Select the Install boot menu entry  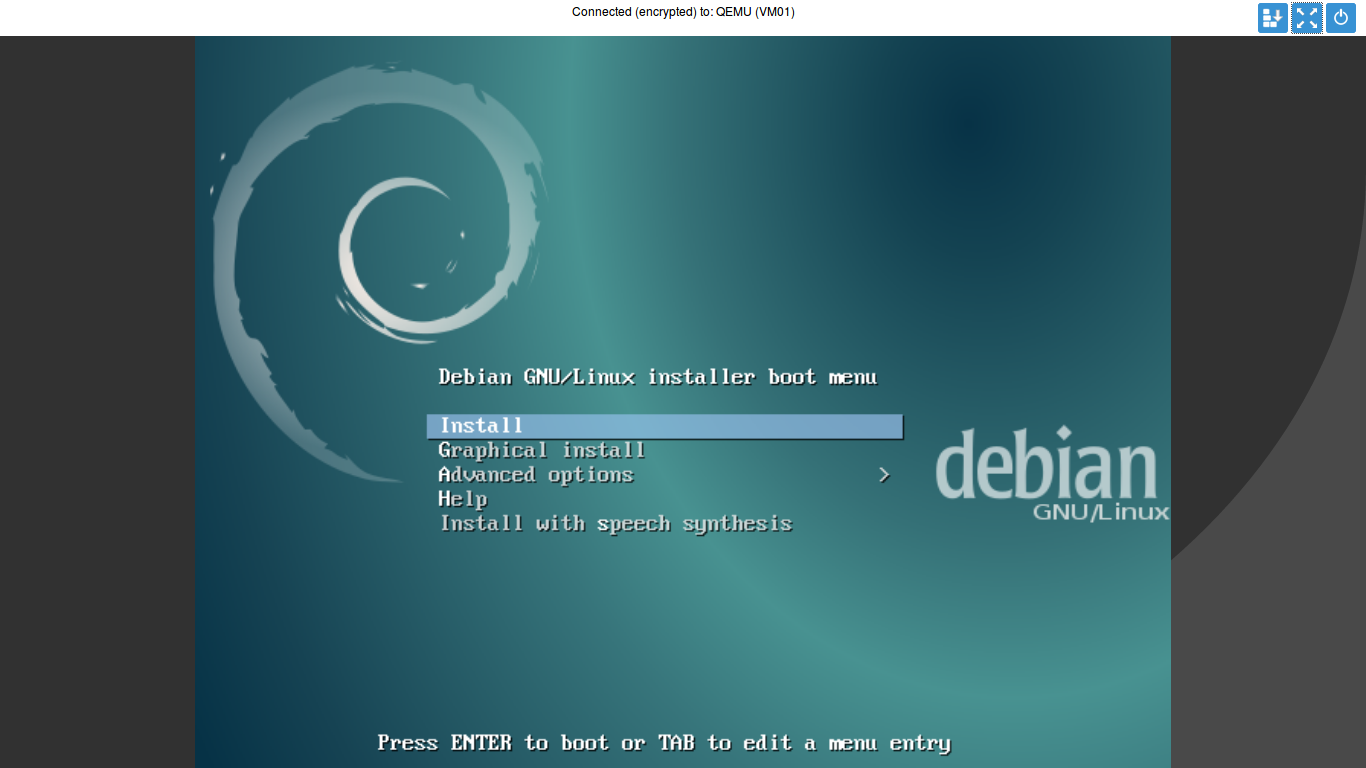(665, 426)
